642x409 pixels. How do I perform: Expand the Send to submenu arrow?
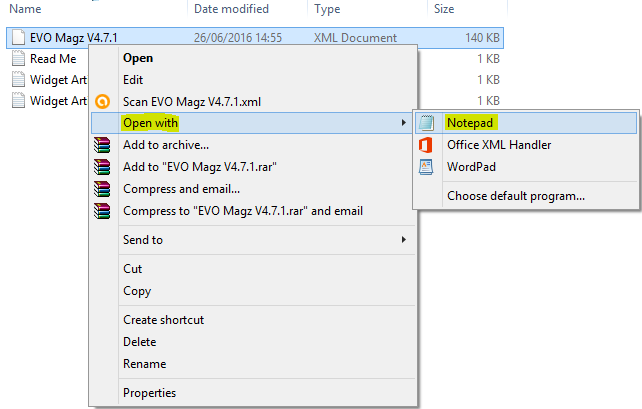[404, 240]
